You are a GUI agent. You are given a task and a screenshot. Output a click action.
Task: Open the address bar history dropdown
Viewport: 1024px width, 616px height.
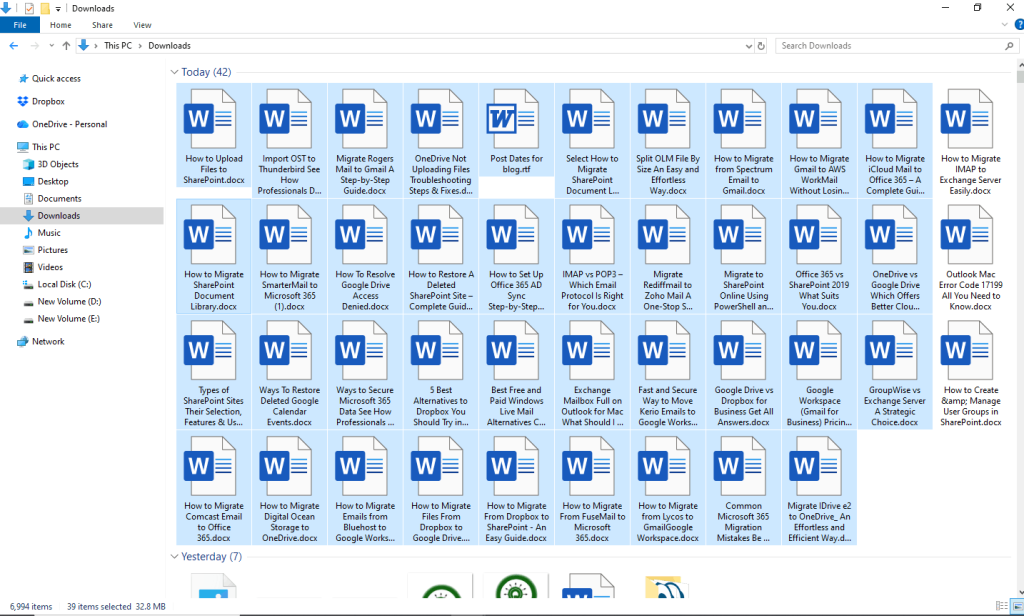(x=748, y=46)
